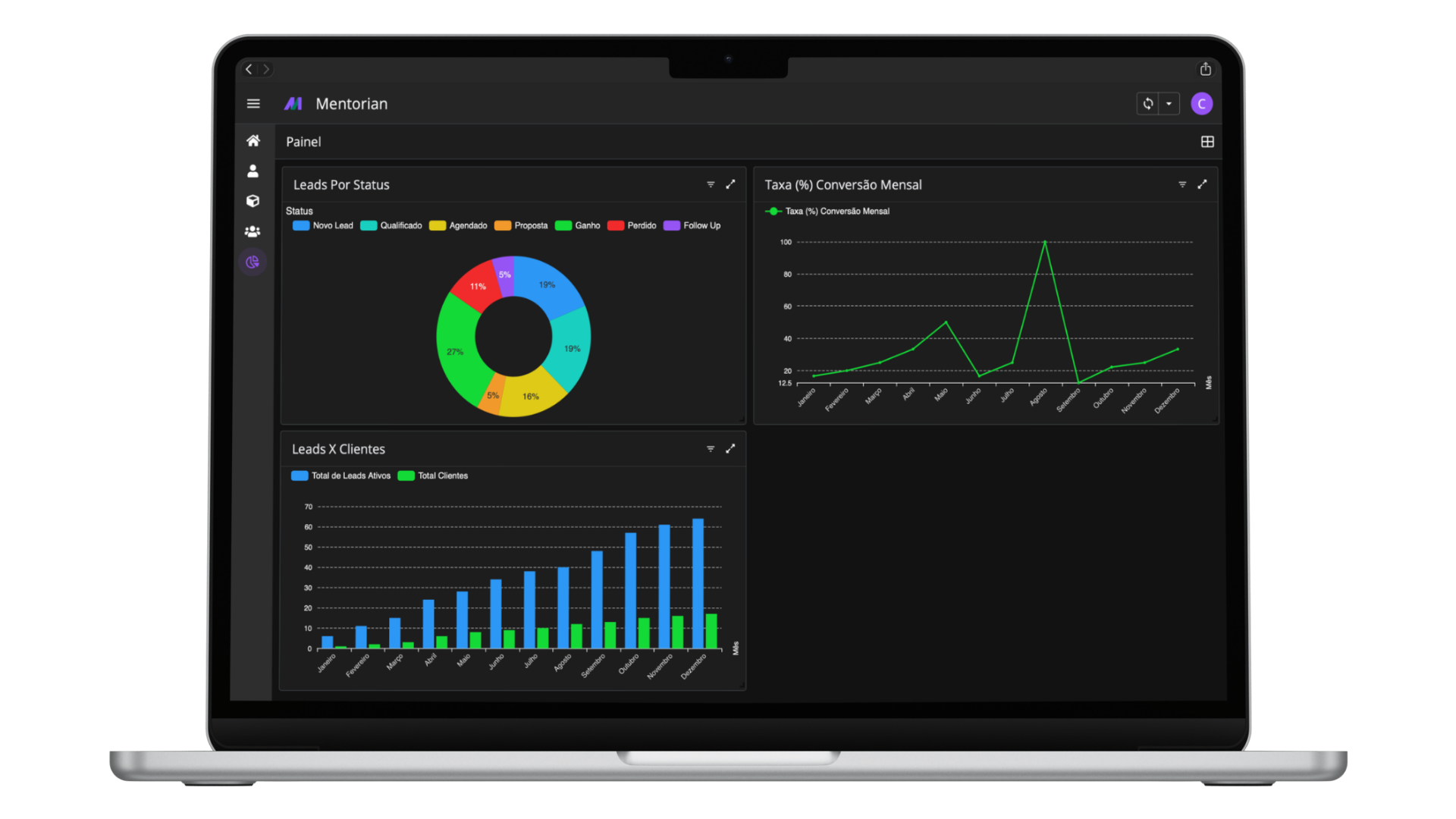Click the filter icon on Leads Por Status panel
This screenshot has height=819, width=1456.
[x=711, y=184]
